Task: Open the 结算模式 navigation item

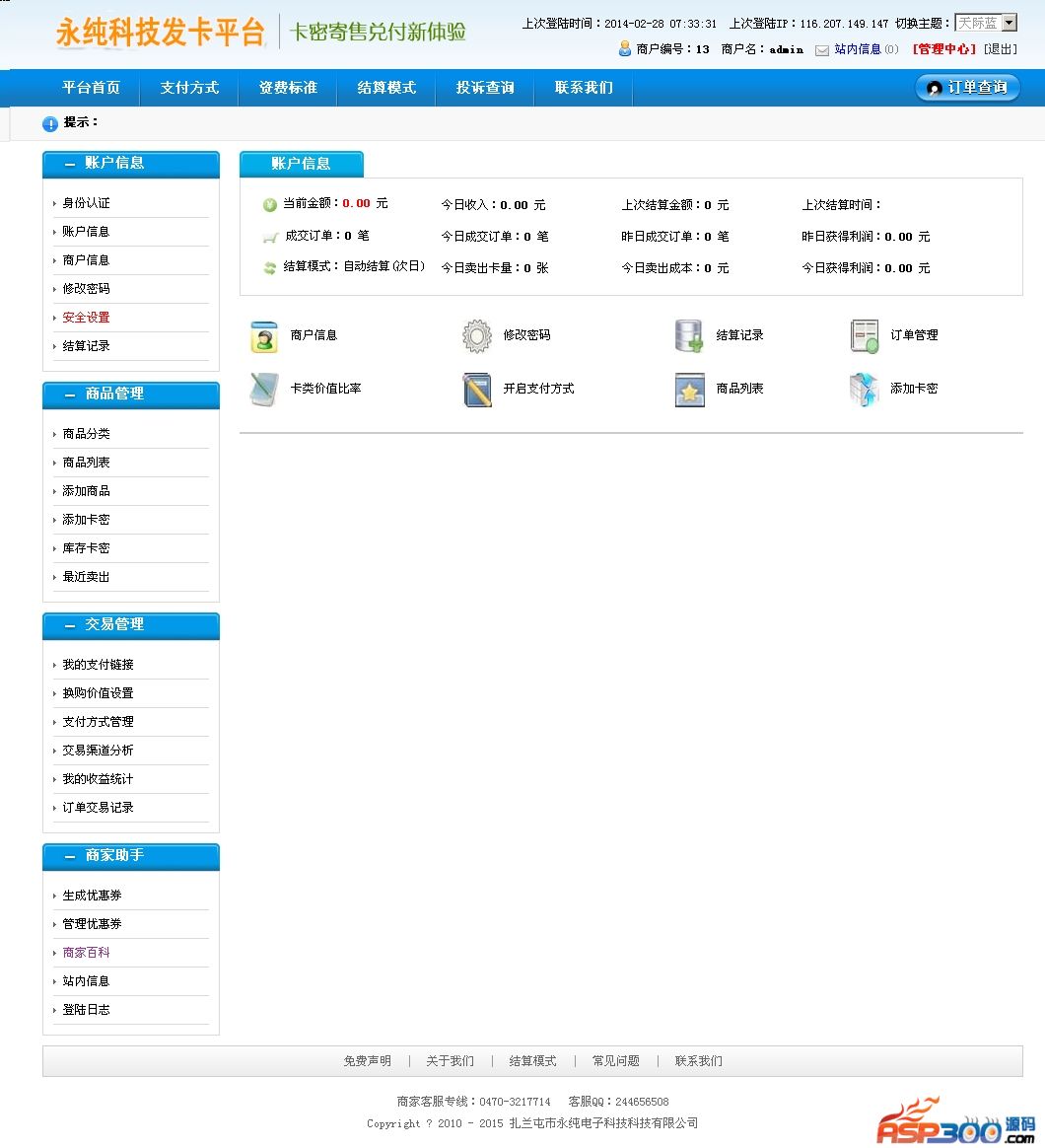Action: pos(386,88)
